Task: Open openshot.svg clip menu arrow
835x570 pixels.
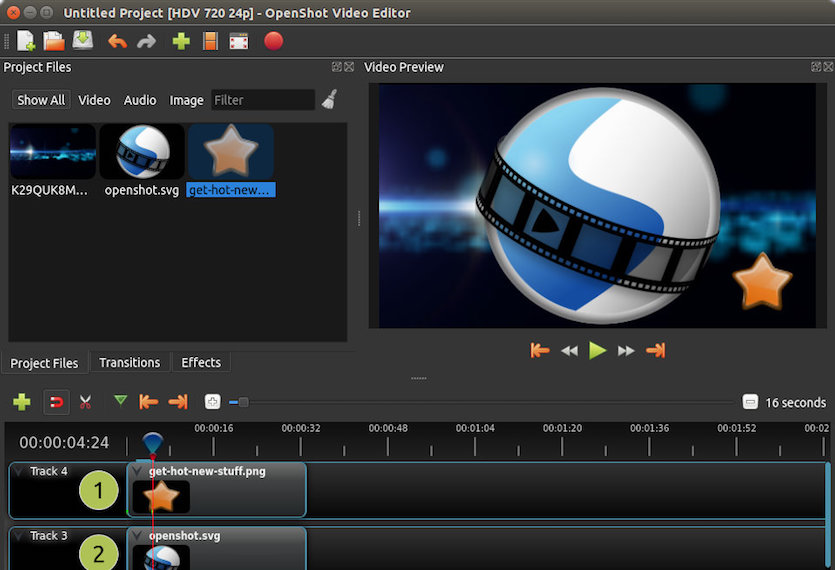Action: [137, 535]
